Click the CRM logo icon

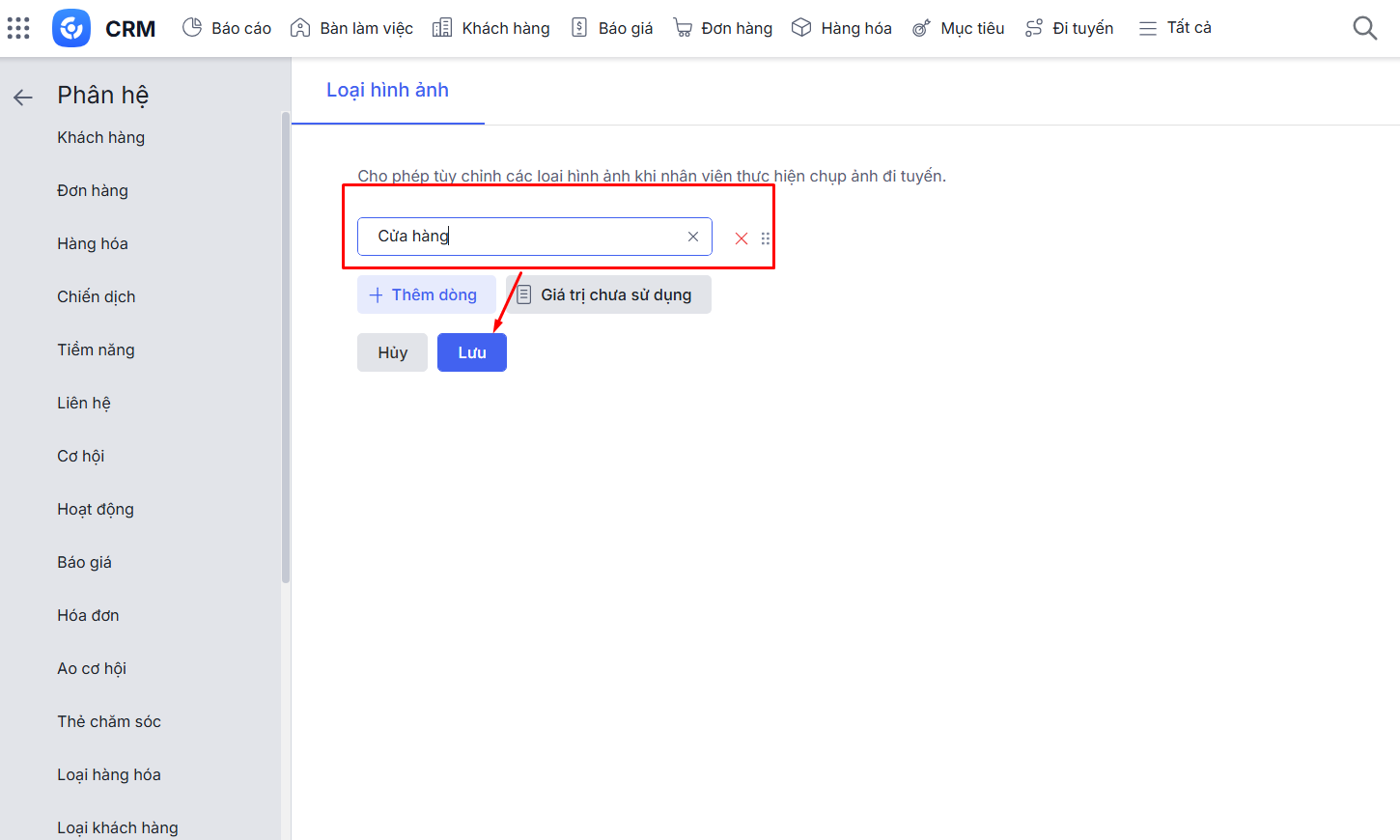point(71,28)
